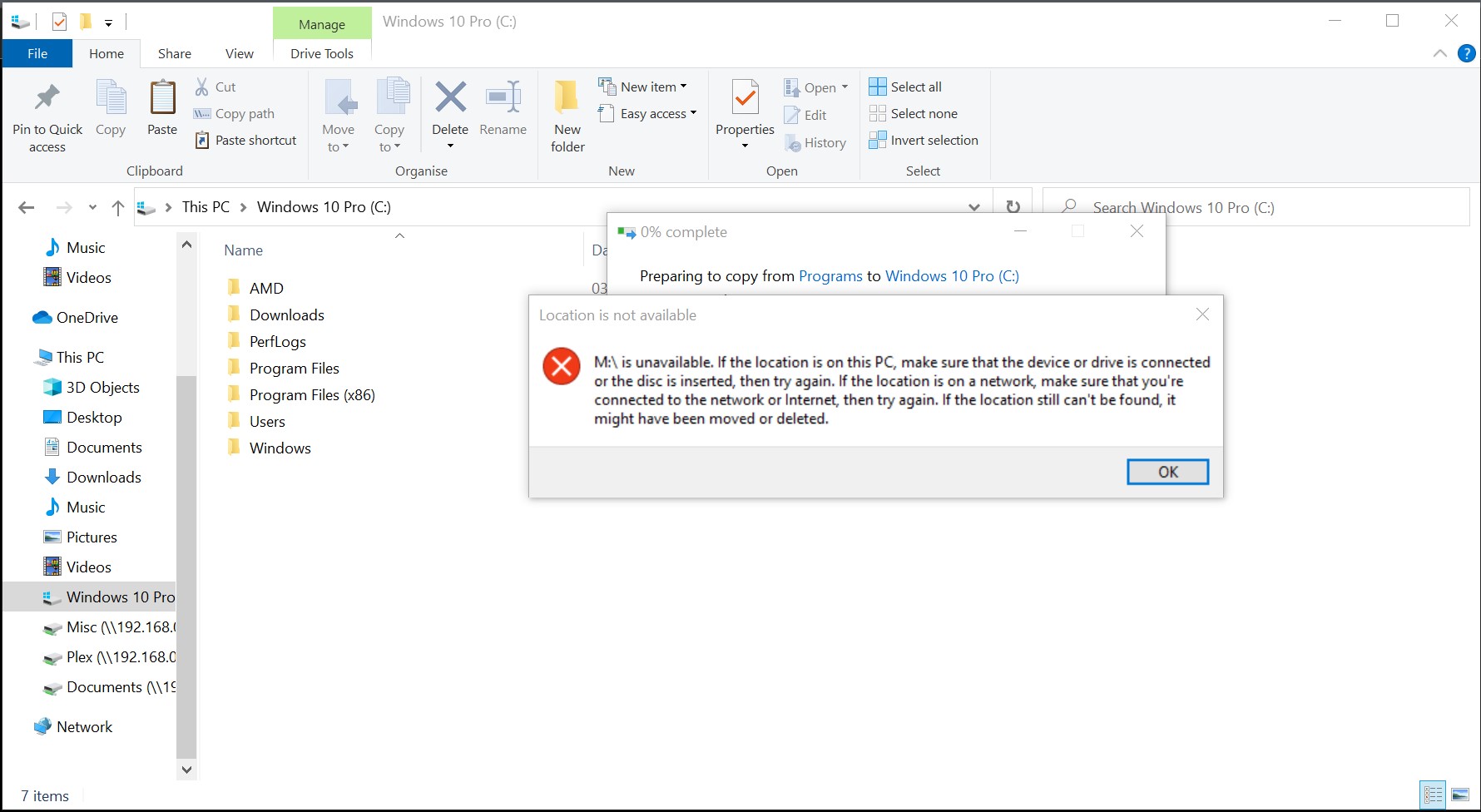Select the Users folder
Screen dimensions: 1481x812
coord(267,421)
